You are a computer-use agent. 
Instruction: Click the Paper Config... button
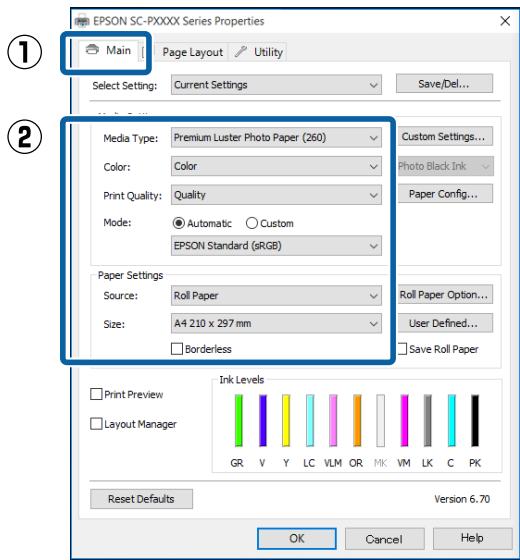[445, 194]
